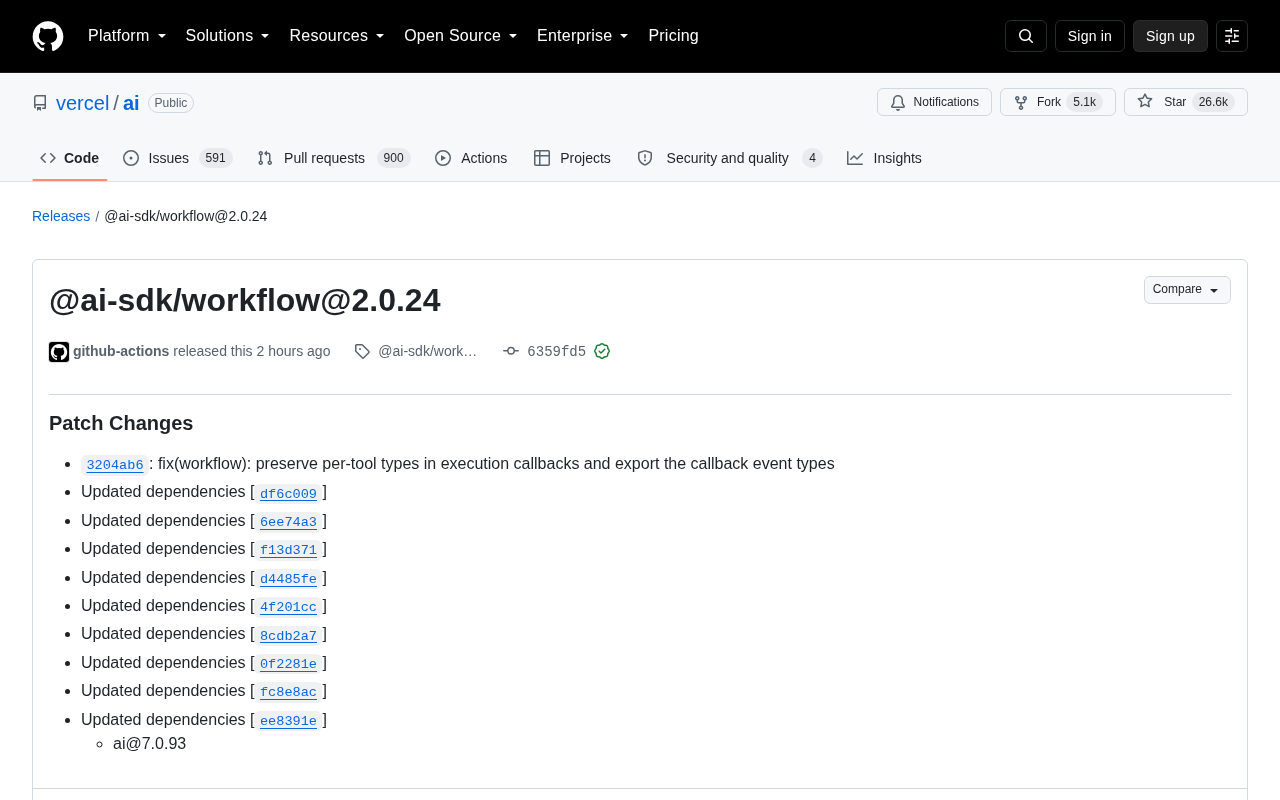
Task: Click the green verified check icon
Action: [x=602, y=351]
